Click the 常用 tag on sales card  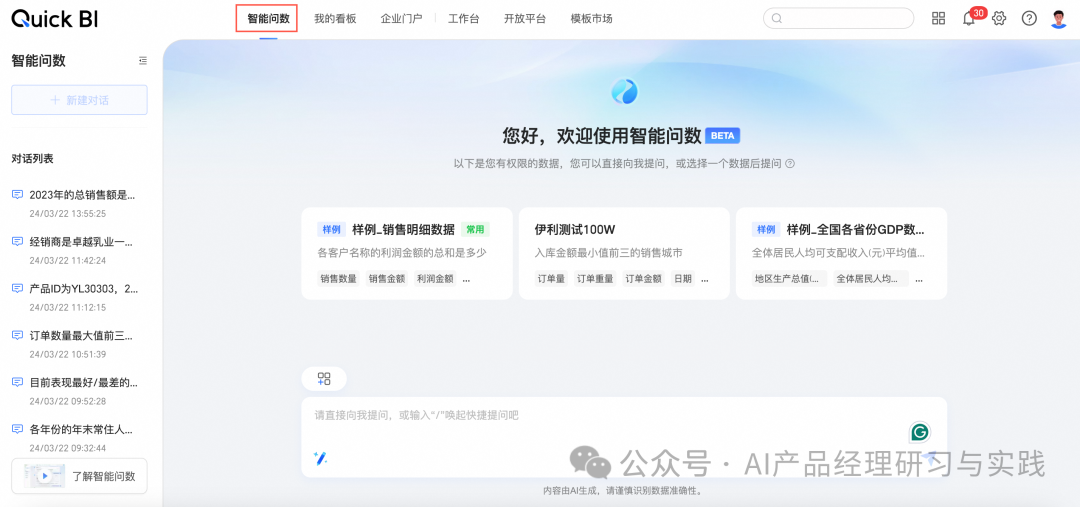pyautogui.click(x=475, y=229)
